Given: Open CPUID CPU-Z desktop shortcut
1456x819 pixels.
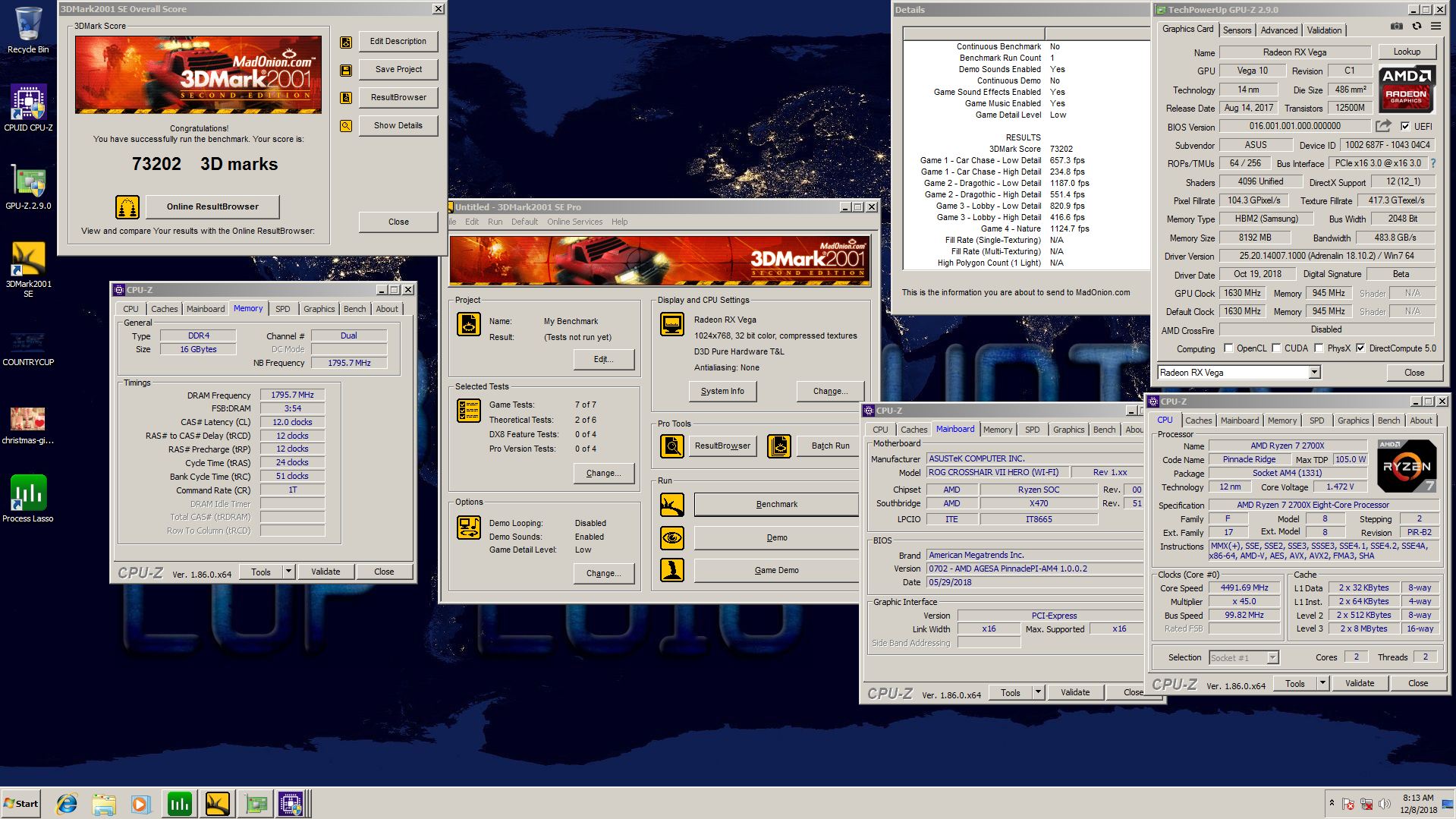Looking at the screenshot, I should tap(28, 108).
